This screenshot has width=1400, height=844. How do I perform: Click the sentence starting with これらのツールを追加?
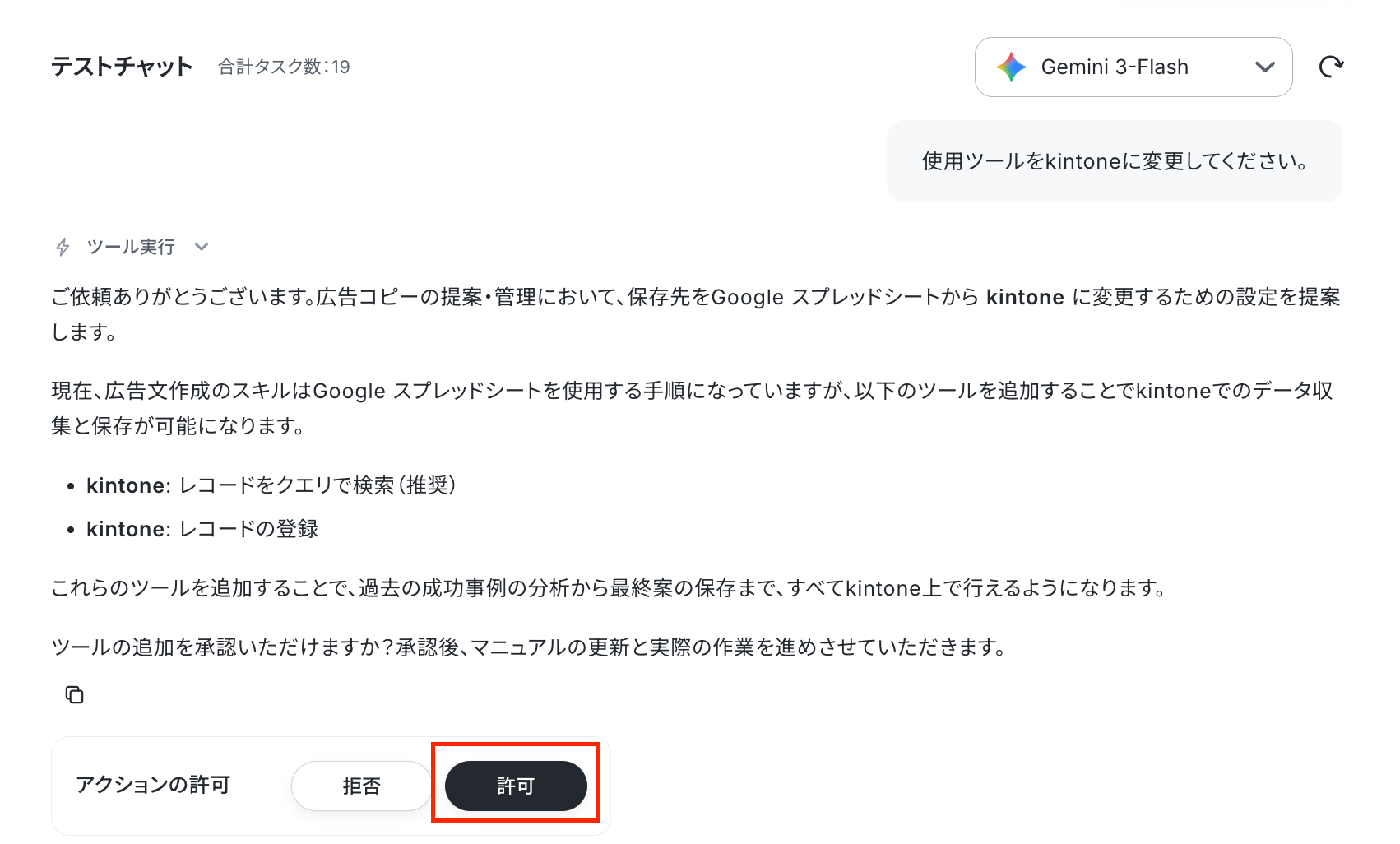(608, 588)
